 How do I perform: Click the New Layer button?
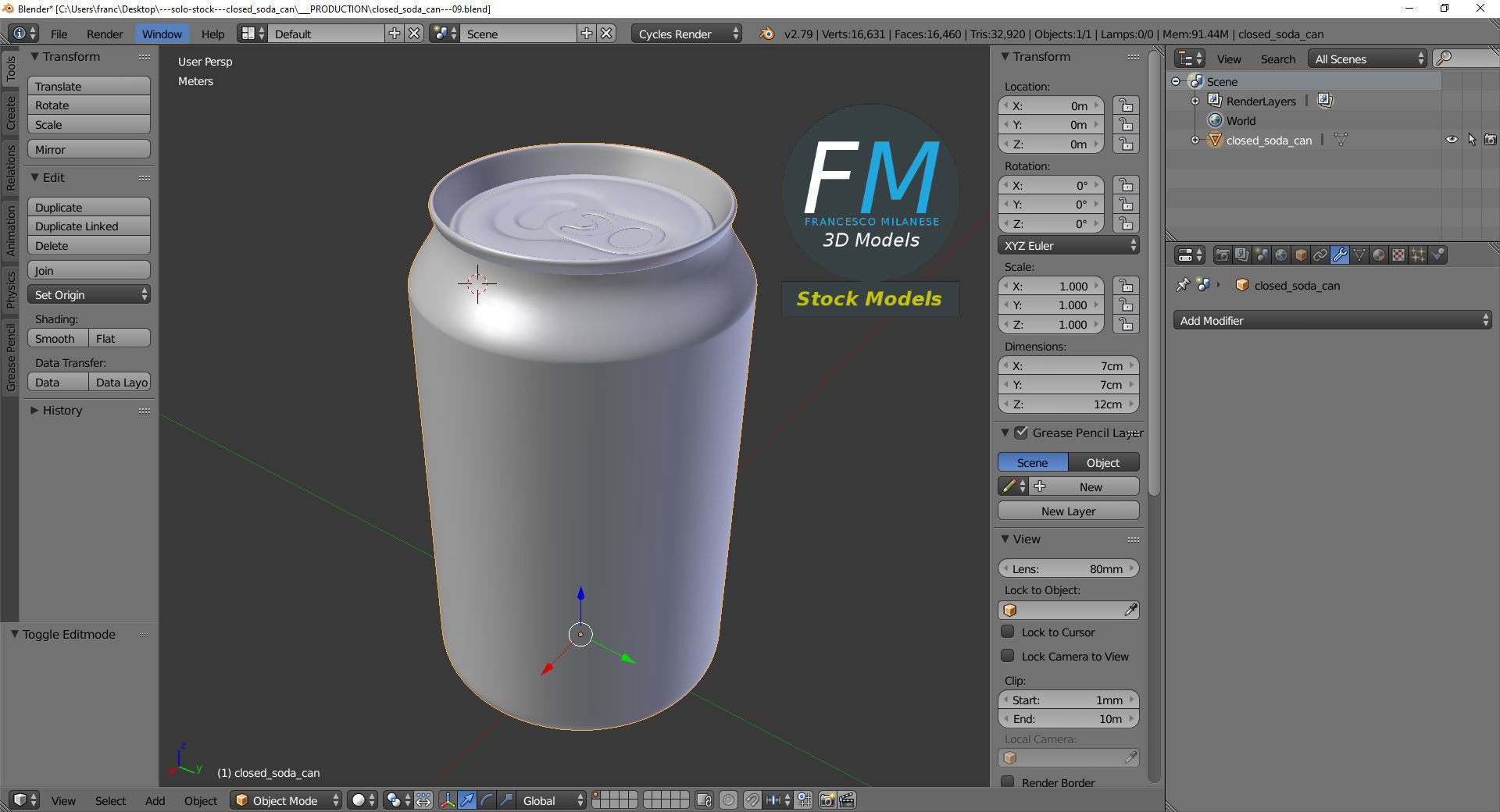(x=1068, y=511)
